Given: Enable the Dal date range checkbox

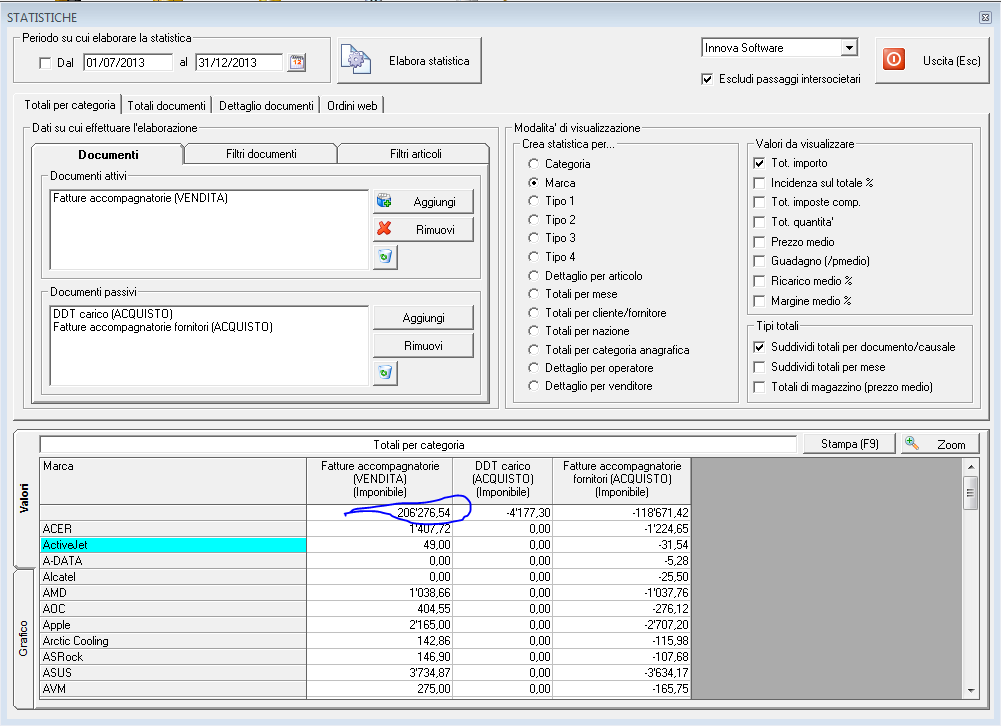Looking at the screenshot, I should 44,63.
